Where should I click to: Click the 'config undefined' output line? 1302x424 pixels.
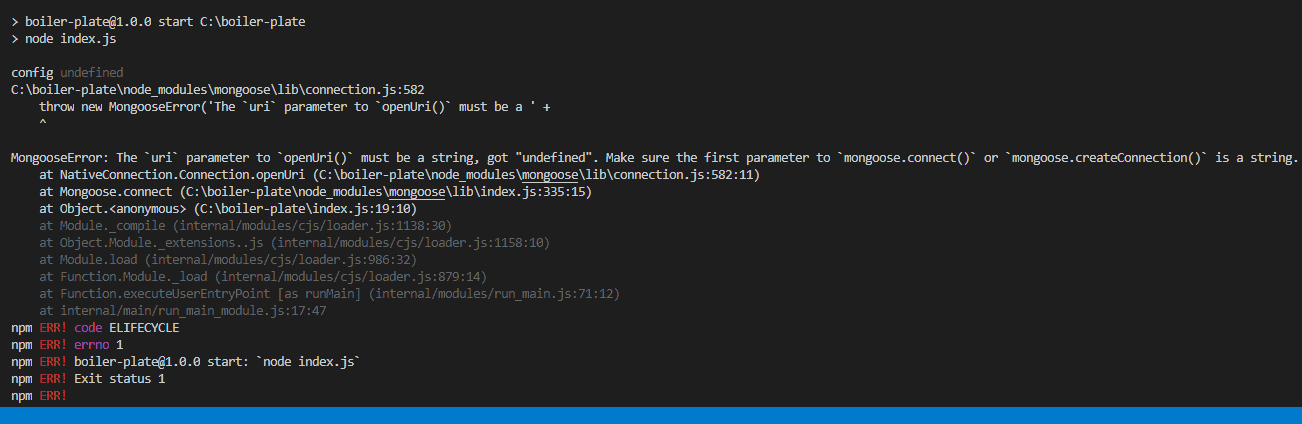[x=67, y=73]
